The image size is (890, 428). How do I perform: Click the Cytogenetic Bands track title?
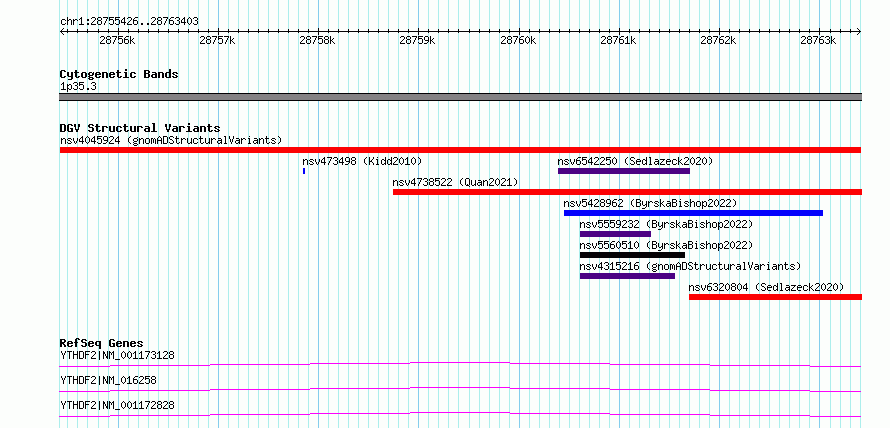point(119,74)
